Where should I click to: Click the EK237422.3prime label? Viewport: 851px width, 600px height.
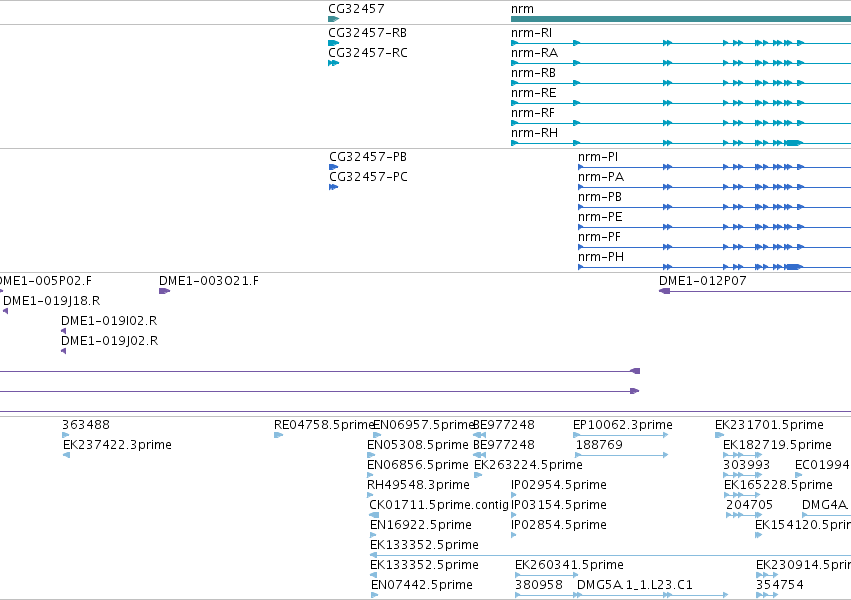click(117, 445)
